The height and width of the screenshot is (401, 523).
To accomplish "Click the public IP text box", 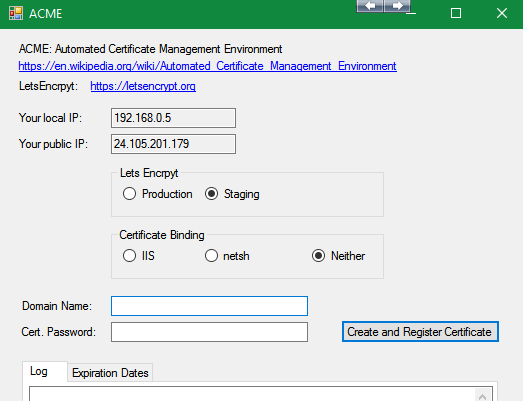I will click(x=173, y=144).
